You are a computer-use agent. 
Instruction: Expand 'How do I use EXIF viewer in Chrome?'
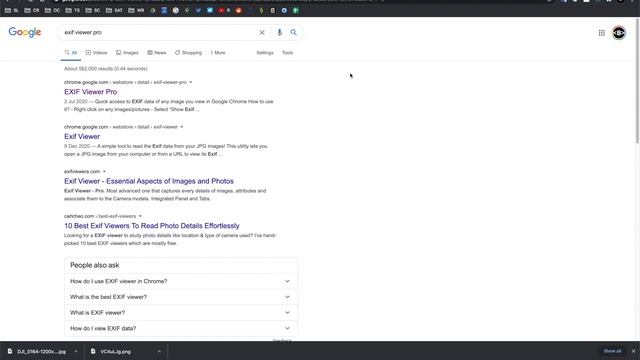pos(180,281)
